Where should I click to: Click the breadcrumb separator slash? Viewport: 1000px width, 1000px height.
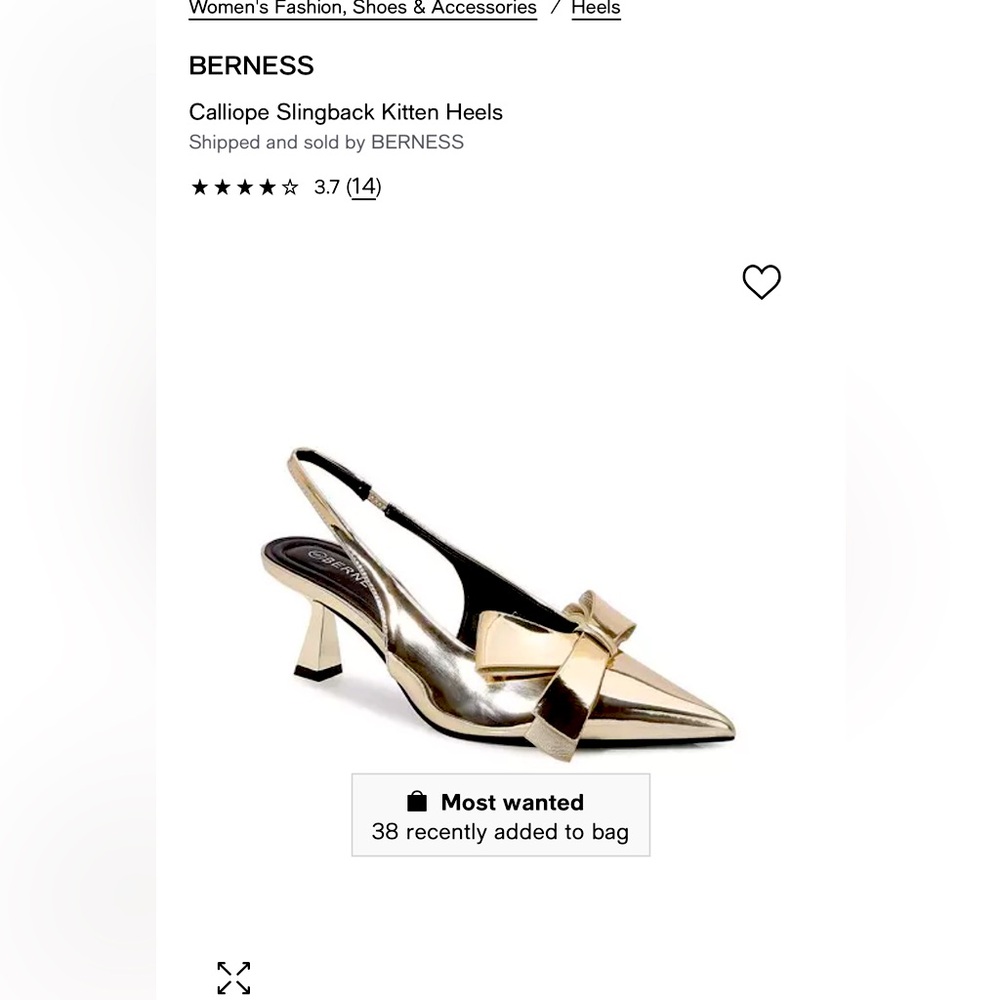(556, 8)
